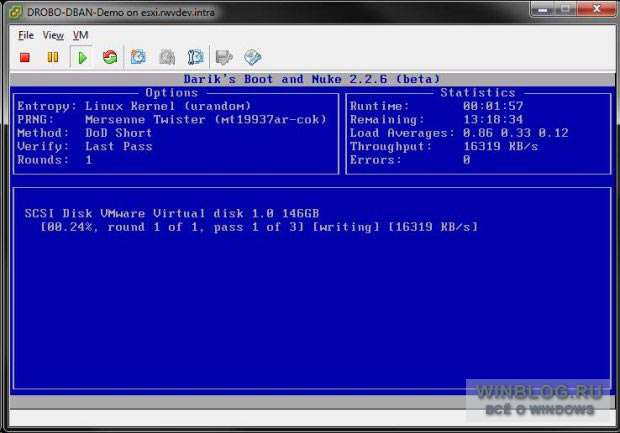This screenshot has width=620, height=433.
Task: Reset the virtual machine via the restart icon
Action: pos(110,57)
